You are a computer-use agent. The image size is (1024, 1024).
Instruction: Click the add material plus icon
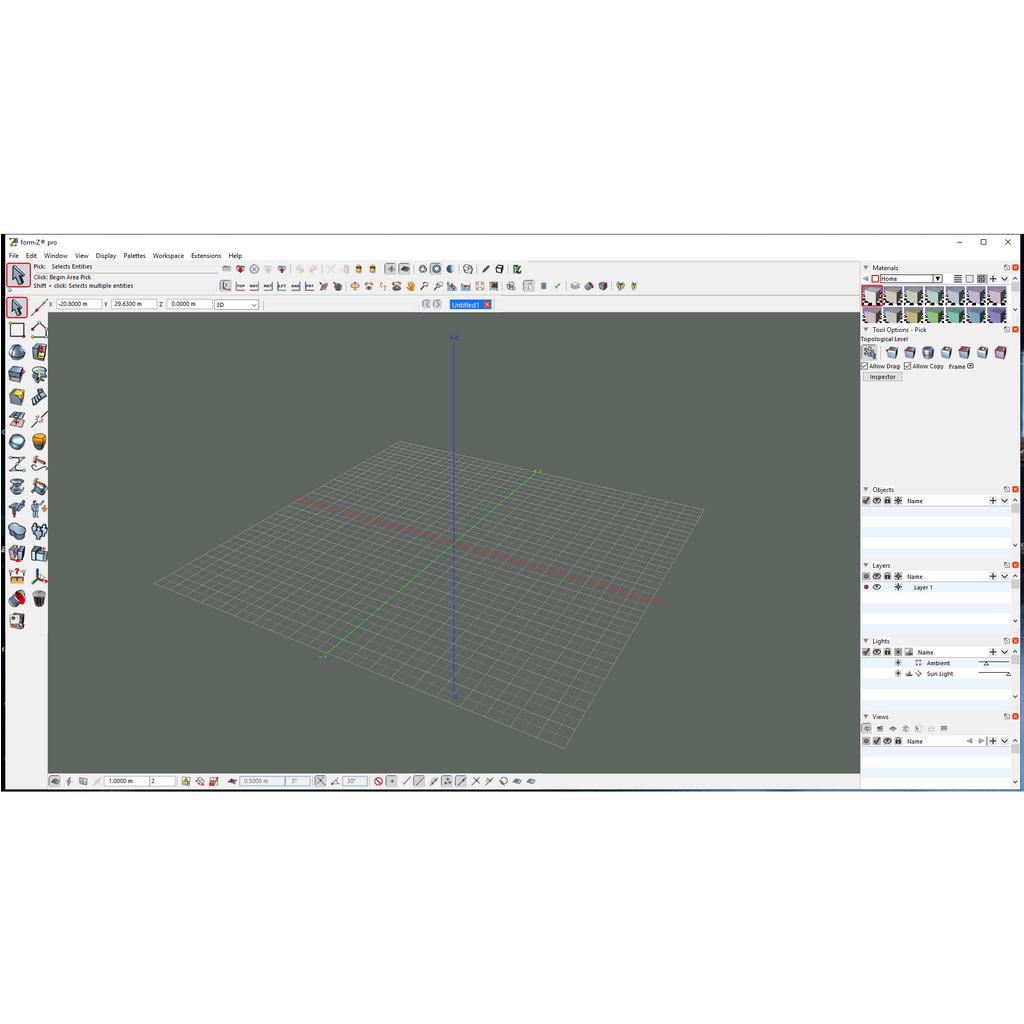[992, 279]
